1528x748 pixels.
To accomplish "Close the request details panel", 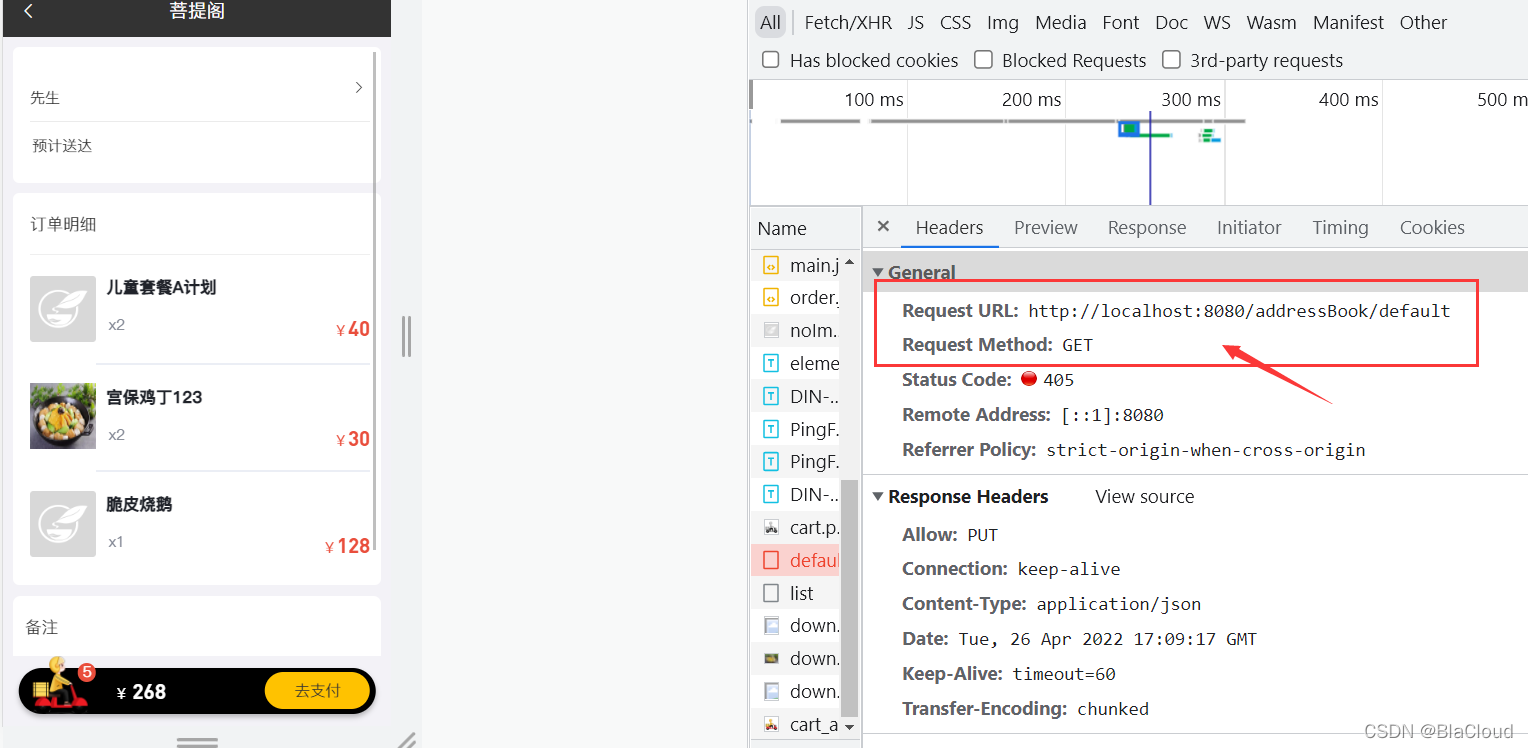I will [x=883, y=227].
